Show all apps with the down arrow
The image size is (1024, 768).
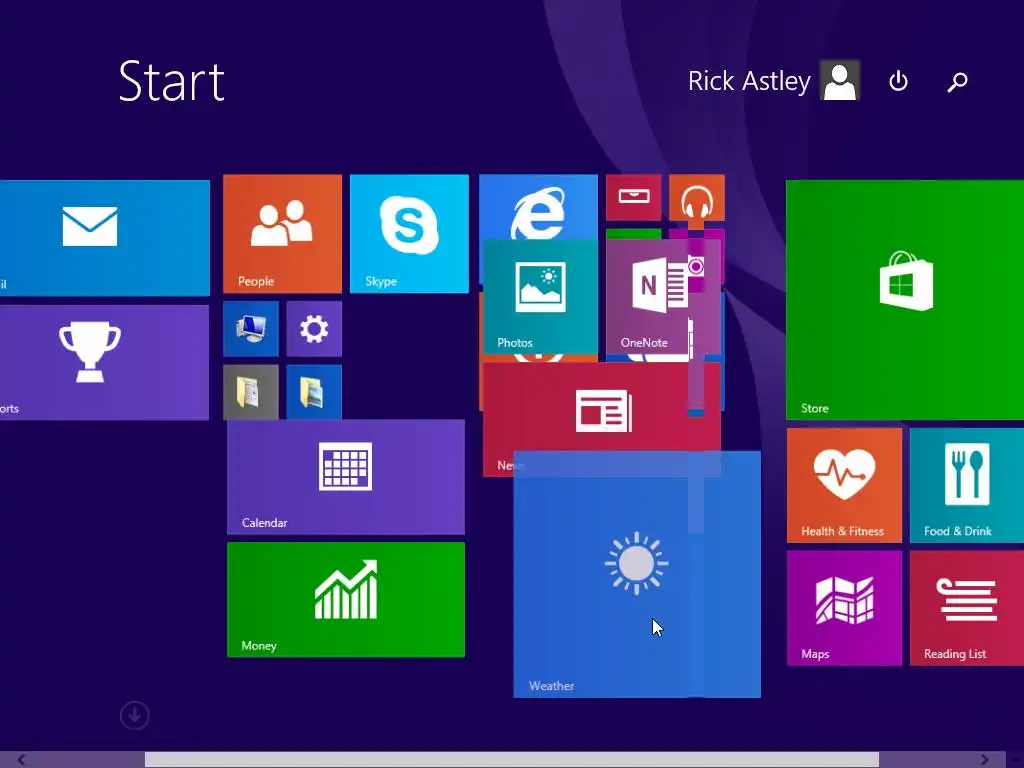(135, 715)
